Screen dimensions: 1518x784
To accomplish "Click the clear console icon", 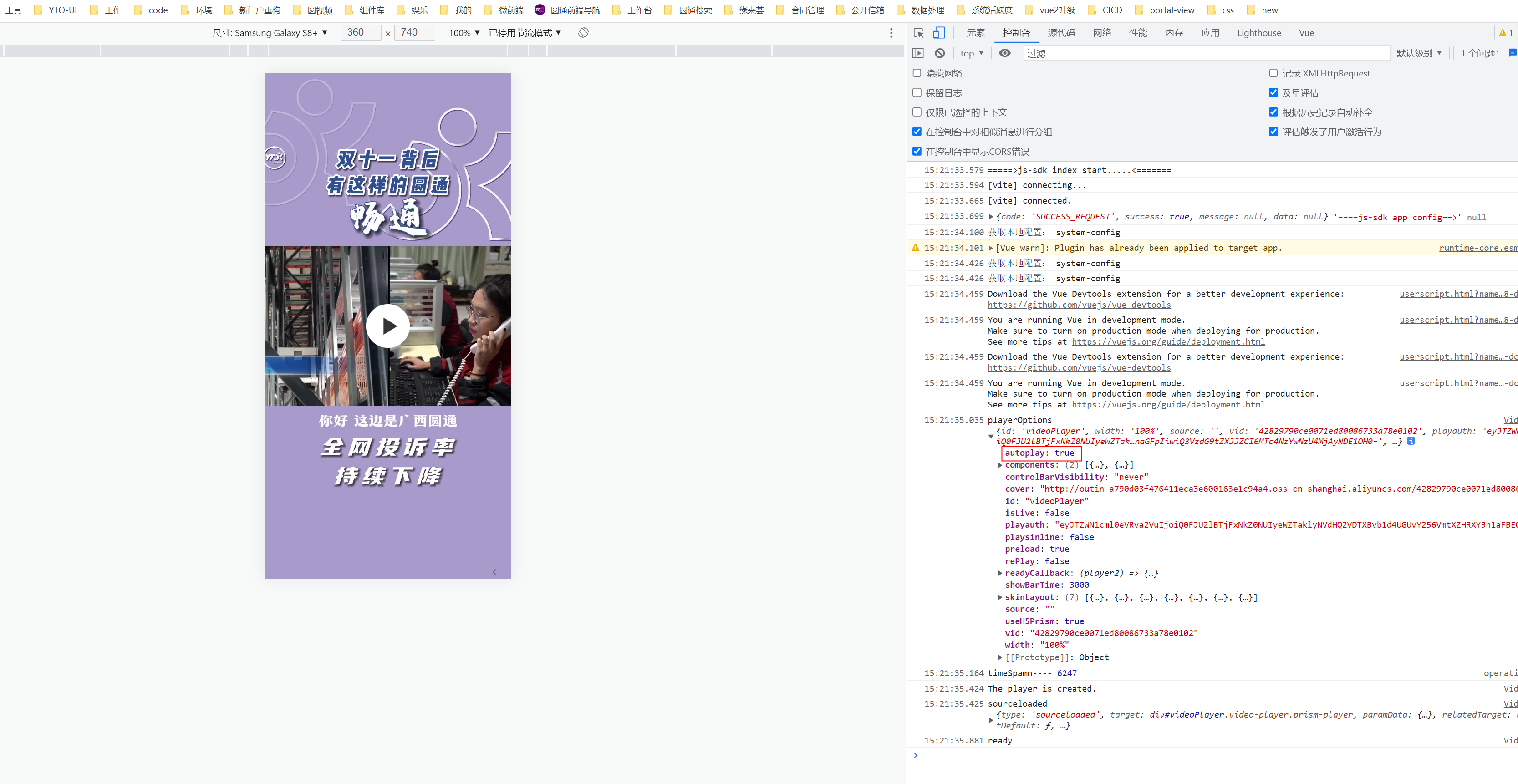I will tap(940, 53).
